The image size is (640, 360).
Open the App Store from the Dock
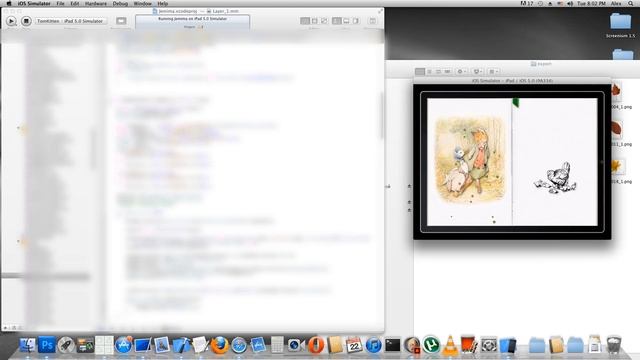click(123, 345)
